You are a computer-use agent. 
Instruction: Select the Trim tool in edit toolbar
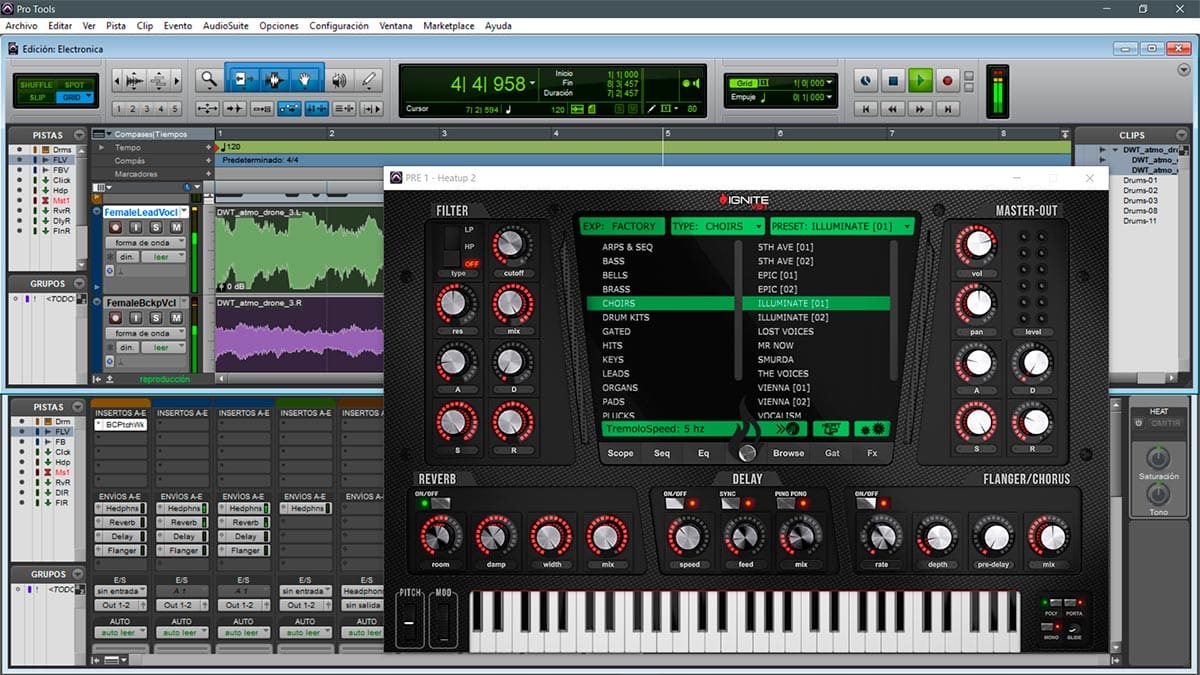point(243,80)
